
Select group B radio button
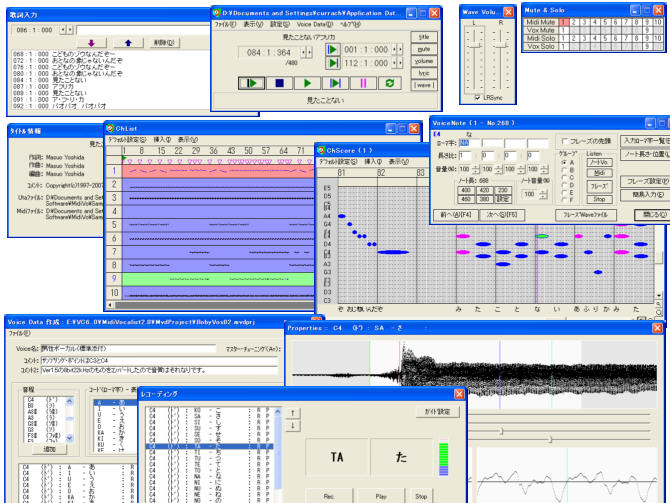click(x=564, y=170)
